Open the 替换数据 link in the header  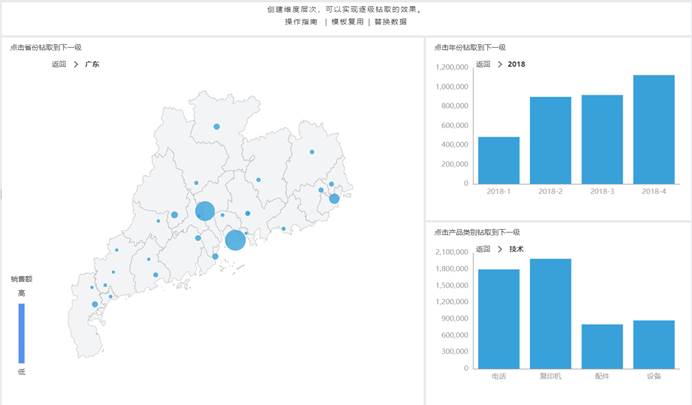point(391,22)
